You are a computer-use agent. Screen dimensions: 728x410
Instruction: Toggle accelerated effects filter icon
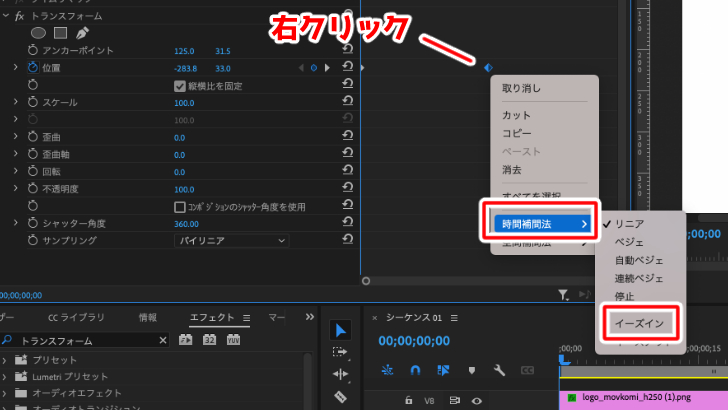[185, 340]
